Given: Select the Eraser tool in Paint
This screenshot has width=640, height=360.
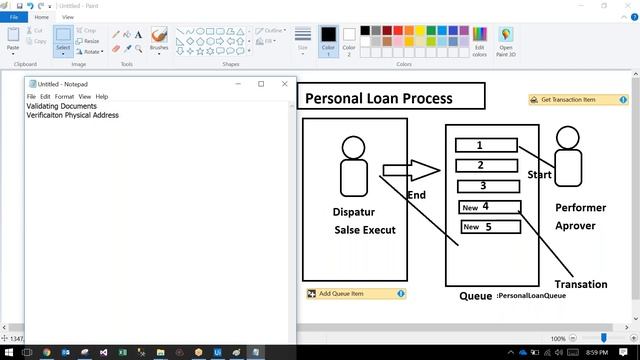Looking at the screenshot, I should click(x=116, y=49).
